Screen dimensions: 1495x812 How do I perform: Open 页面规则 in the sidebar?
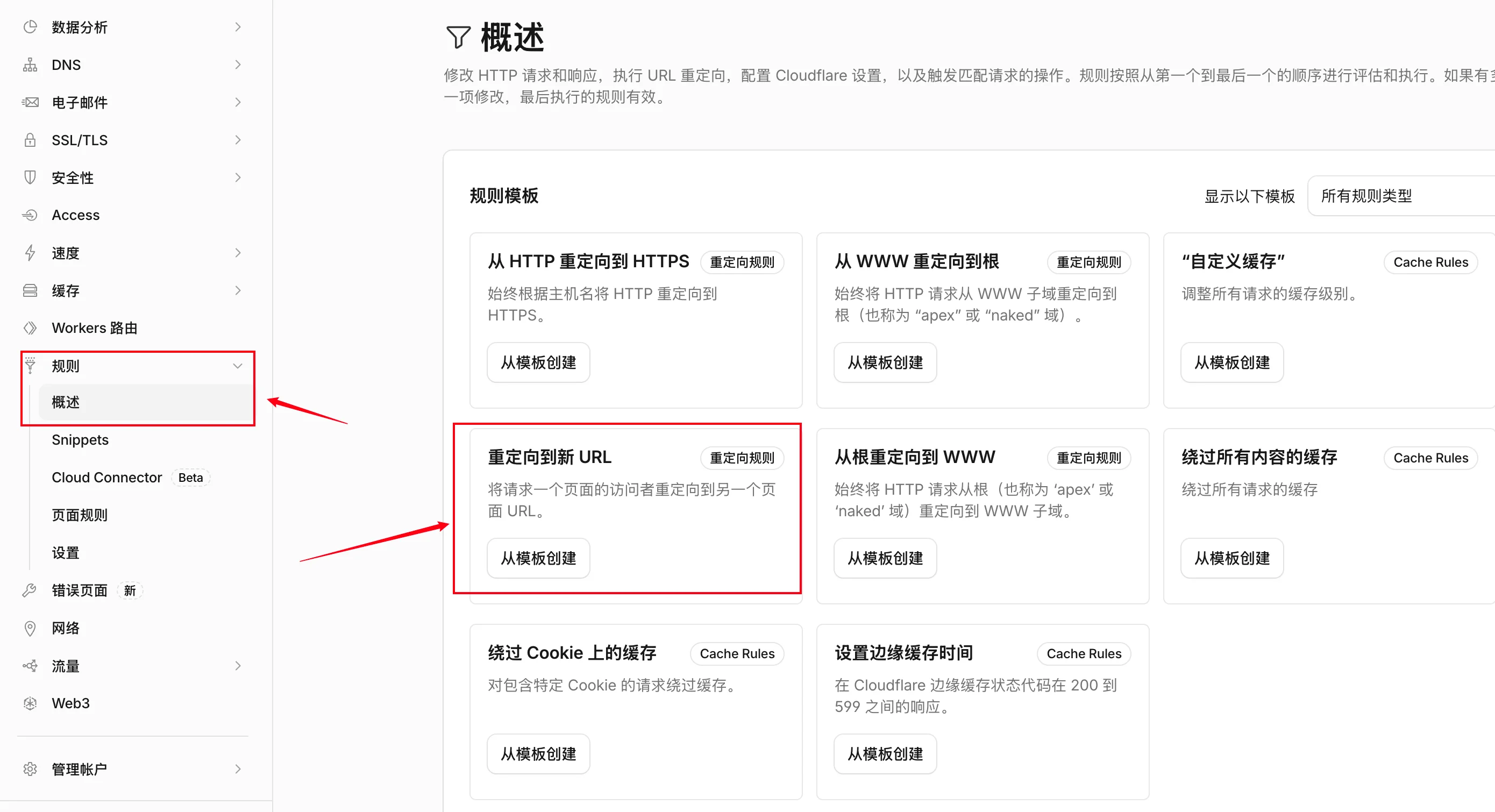pyautogui.click(x=80, y=515)
